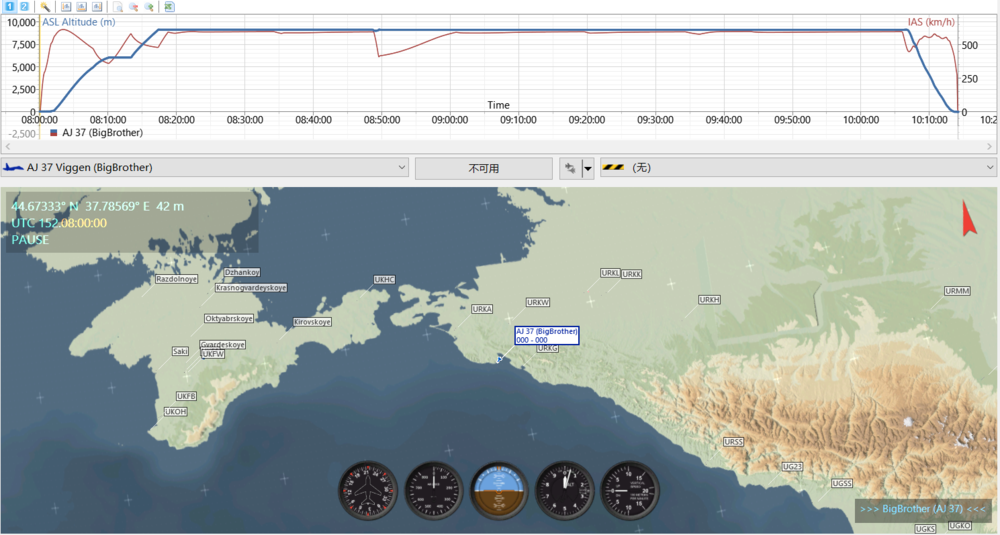
Task: Click the artificial horizon attitude gauge
Action: pos(499,491)
